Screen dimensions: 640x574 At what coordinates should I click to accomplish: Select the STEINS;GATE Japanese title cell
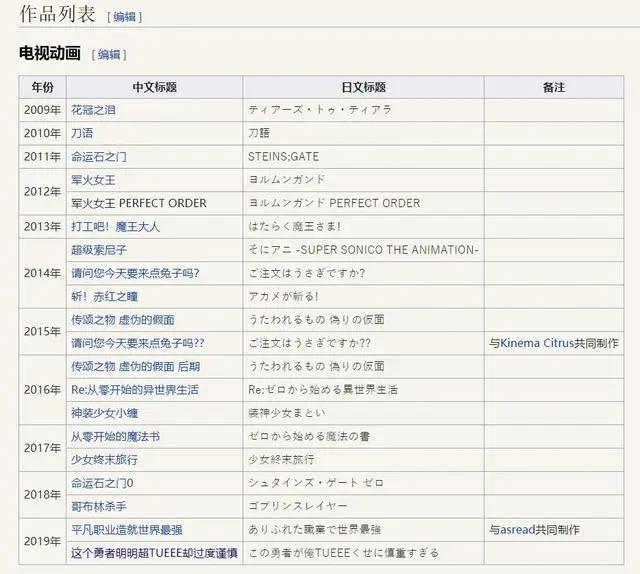pyautogui.click(x=364, y=156)
